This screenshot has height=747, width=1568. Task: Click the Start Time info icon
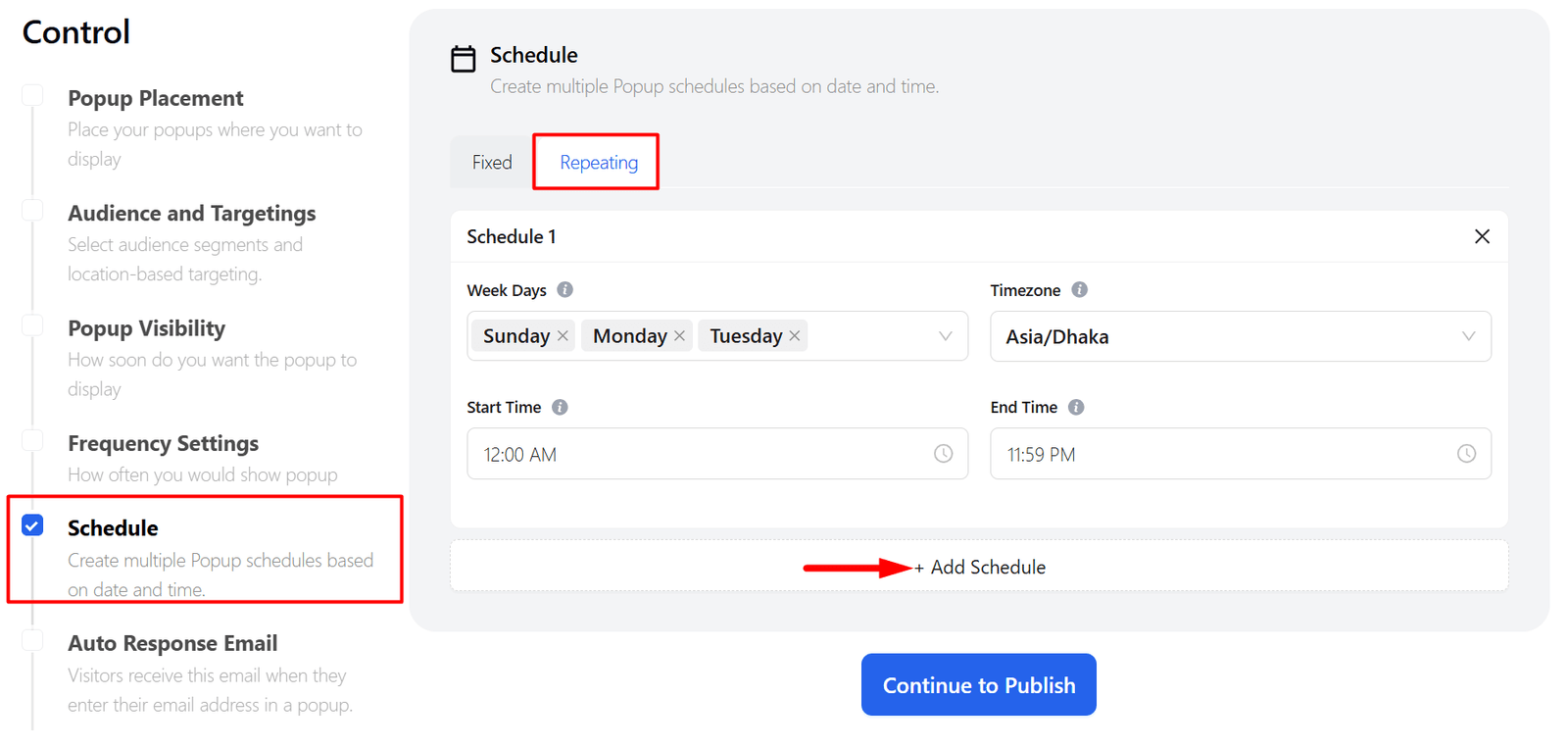click(560, 407)
